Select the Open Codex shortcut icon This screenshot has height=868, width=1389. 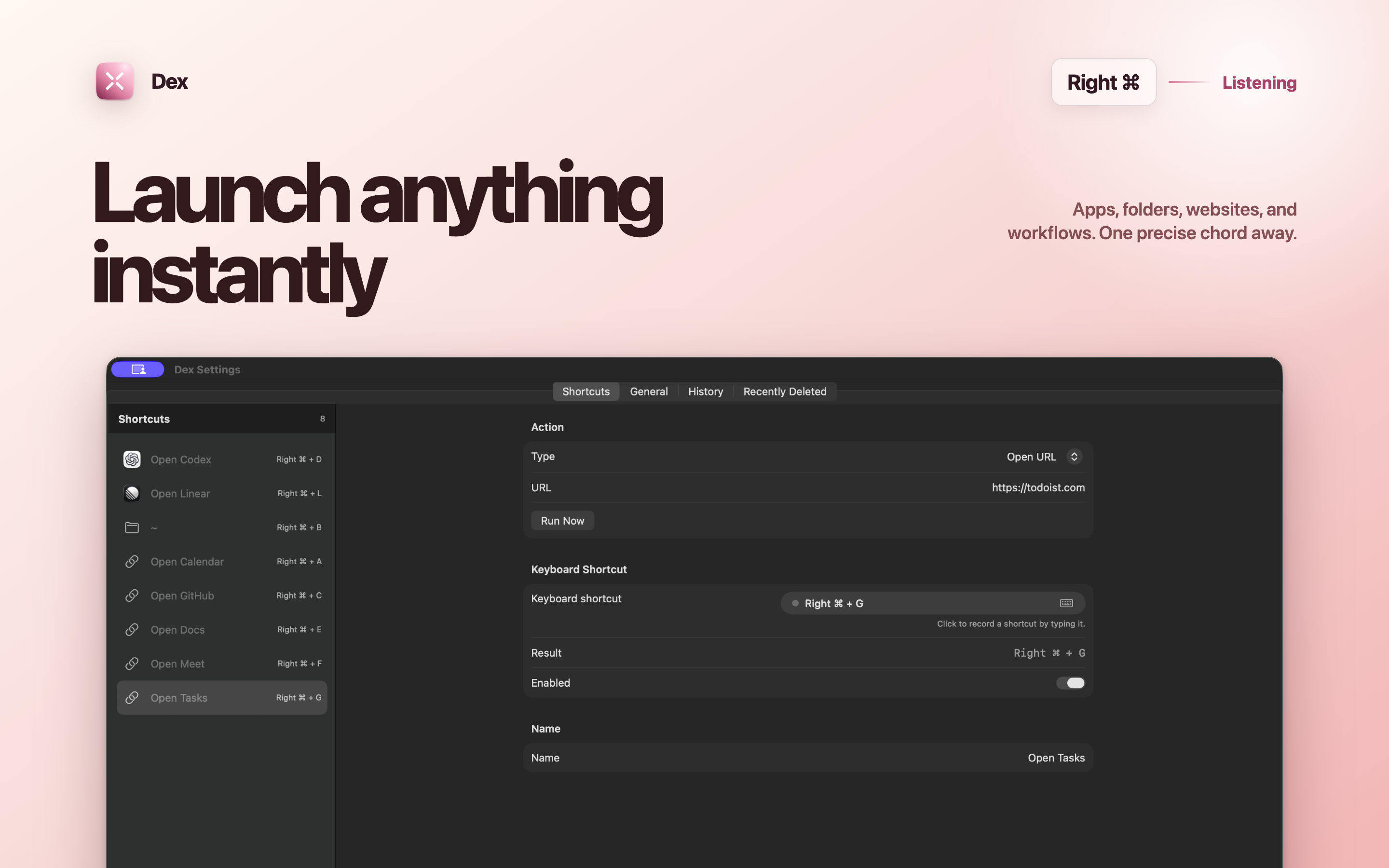pyautogui.click(x=132, y=459)
